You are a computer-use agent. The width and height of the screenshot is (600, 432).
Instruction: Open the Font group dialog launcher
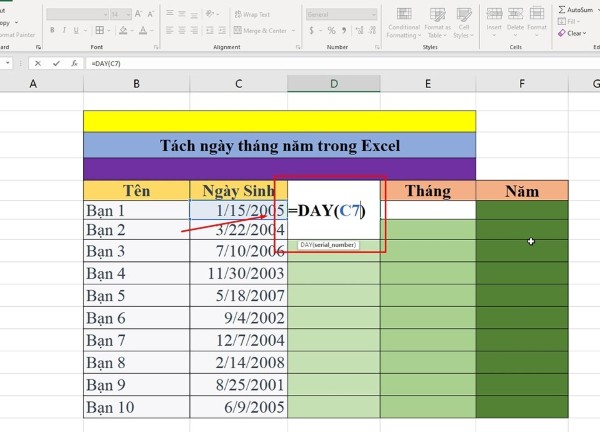click(156, 47)
